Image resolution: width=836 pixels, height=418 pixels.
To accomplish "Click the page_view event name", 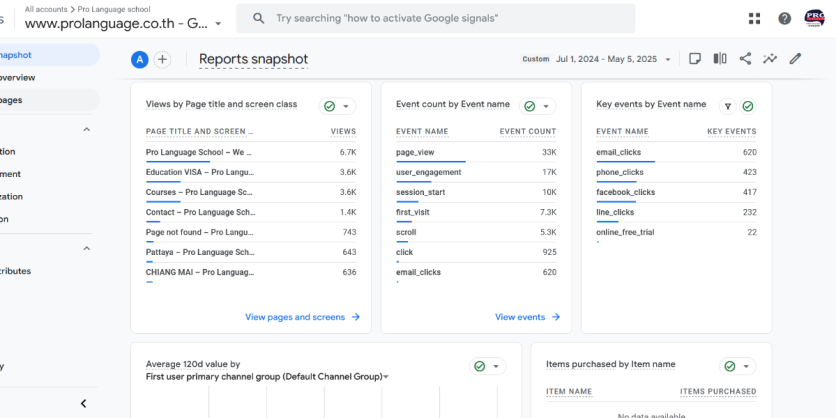I will (415, 152).
